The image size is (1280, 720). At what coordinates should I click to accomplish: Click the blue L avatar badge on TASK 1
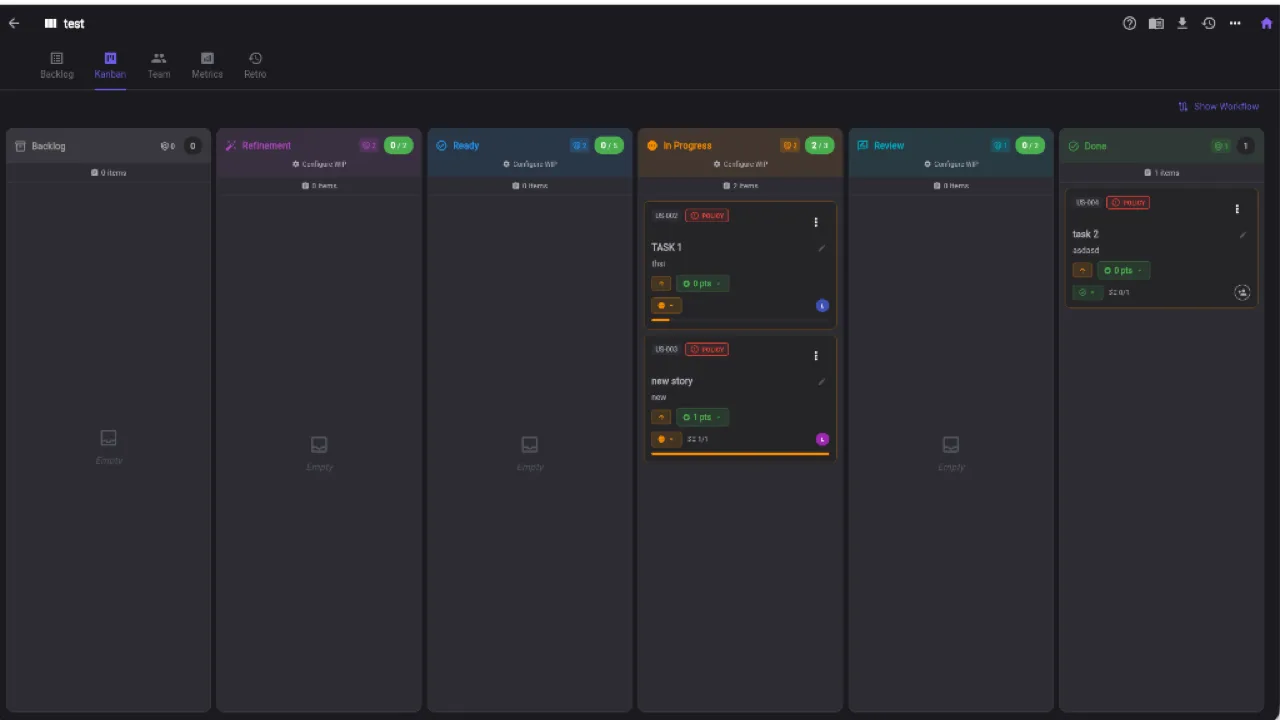click(822, 305)
